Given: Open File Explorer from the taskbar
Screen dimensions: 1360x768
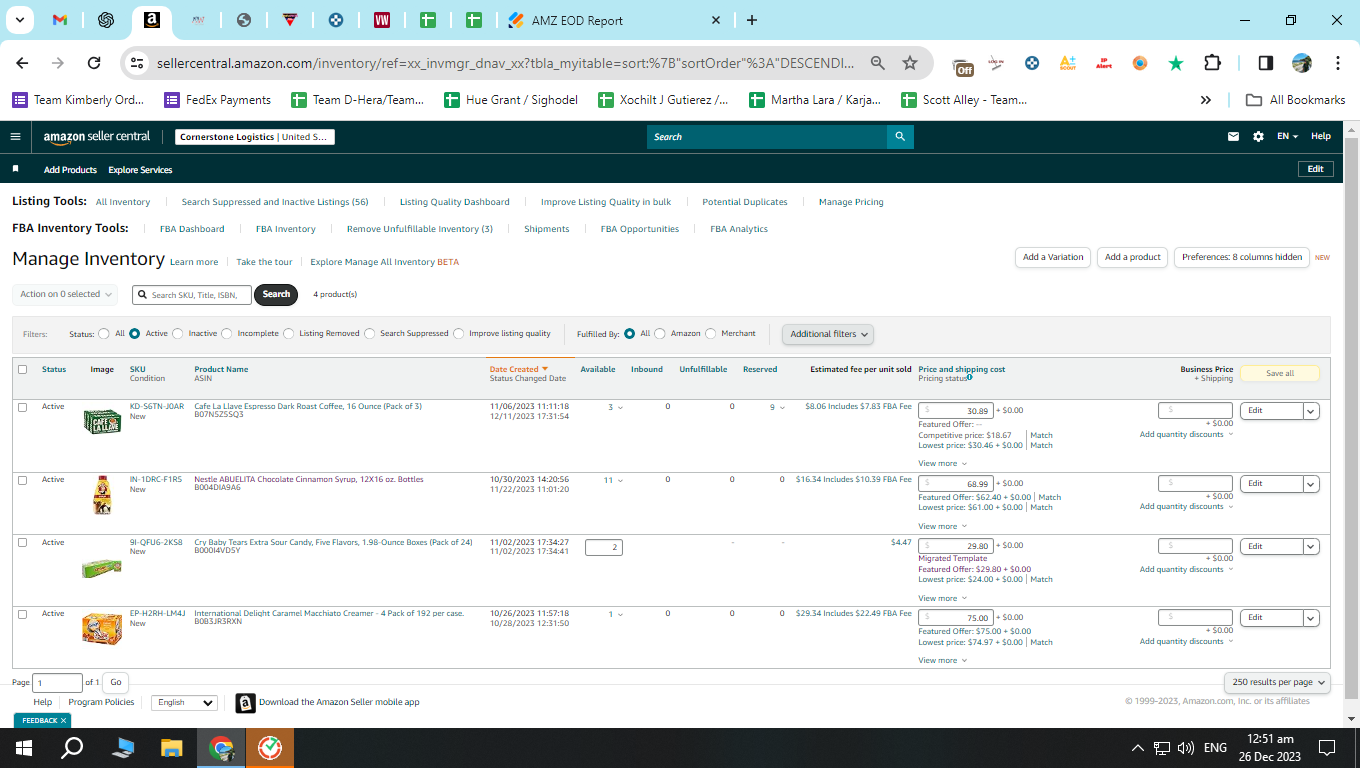Looking at the screenshot, I should (172, 747).
